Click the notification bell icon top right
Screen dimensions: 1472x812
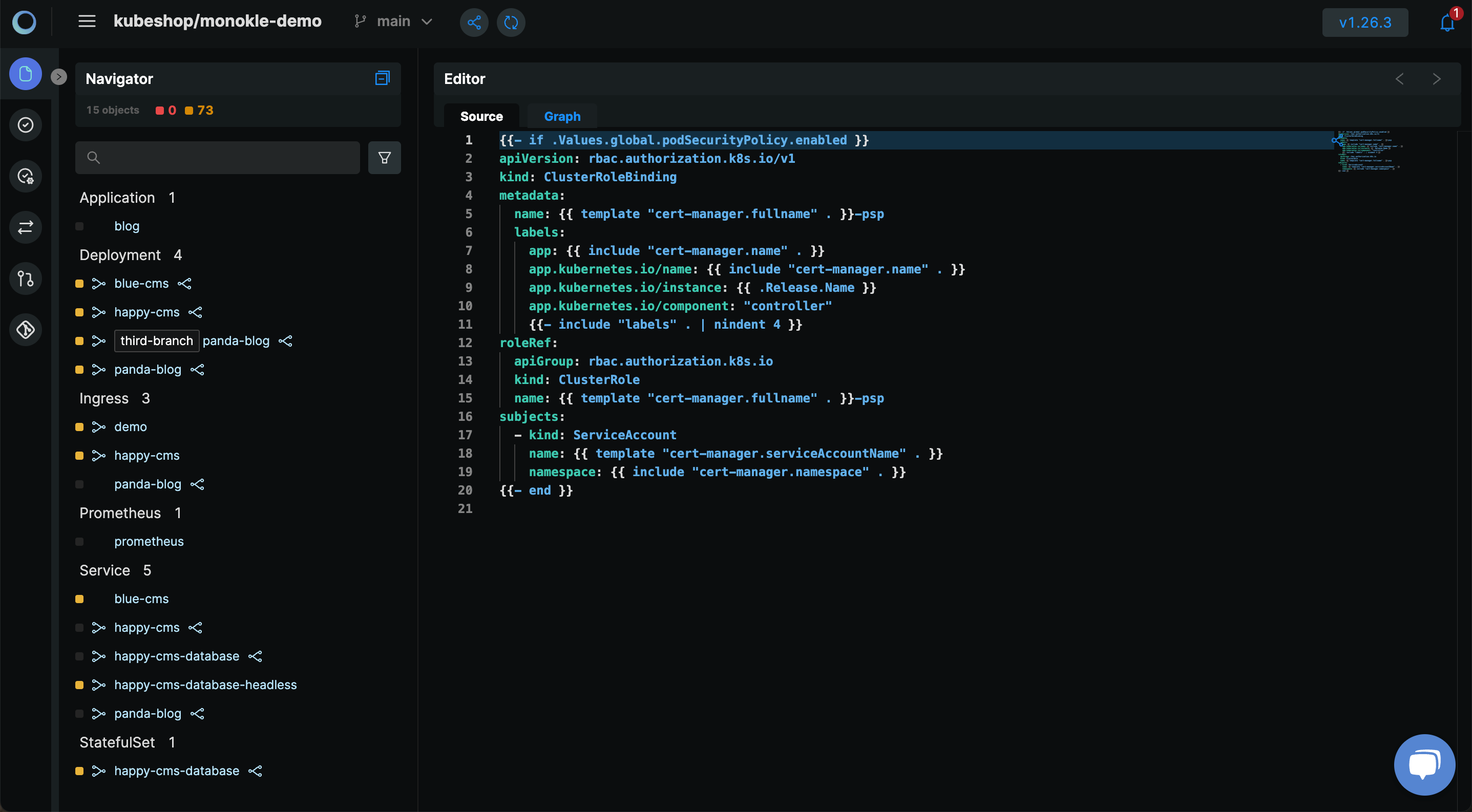click(1447, 22)
